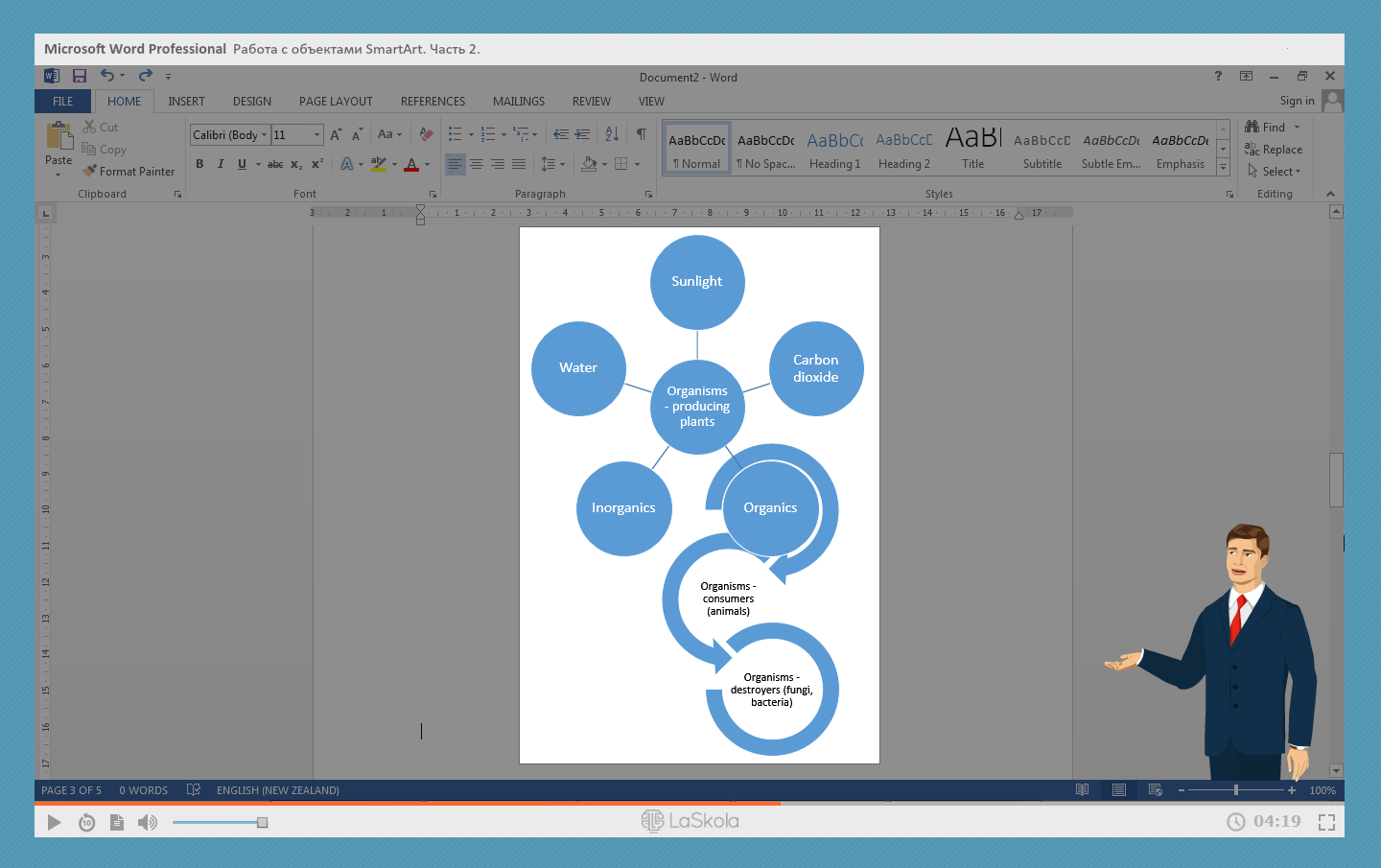The width and height of the screenshot is (1381, 868).
Task: Click the Clear Formatting eraser icon
Action: click(x=426, y=135)
